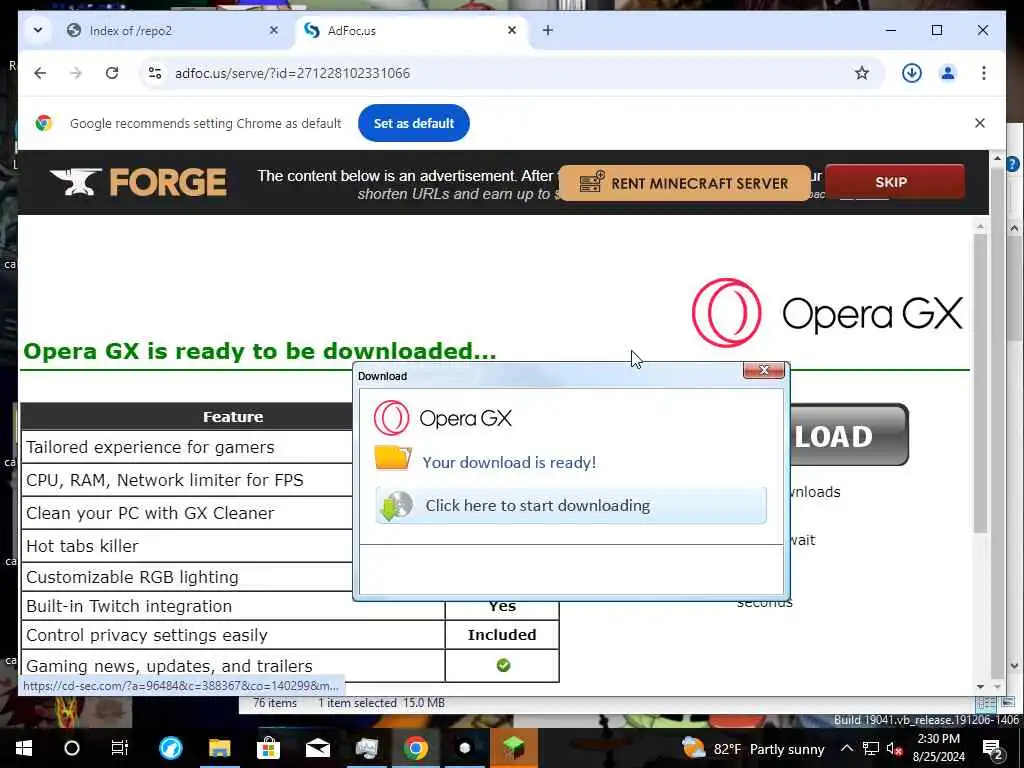Open Chrome icon on the taskbar
The width and height of the screenshot is (1024, 768).
pyautogui.click(x=415, y=748)
